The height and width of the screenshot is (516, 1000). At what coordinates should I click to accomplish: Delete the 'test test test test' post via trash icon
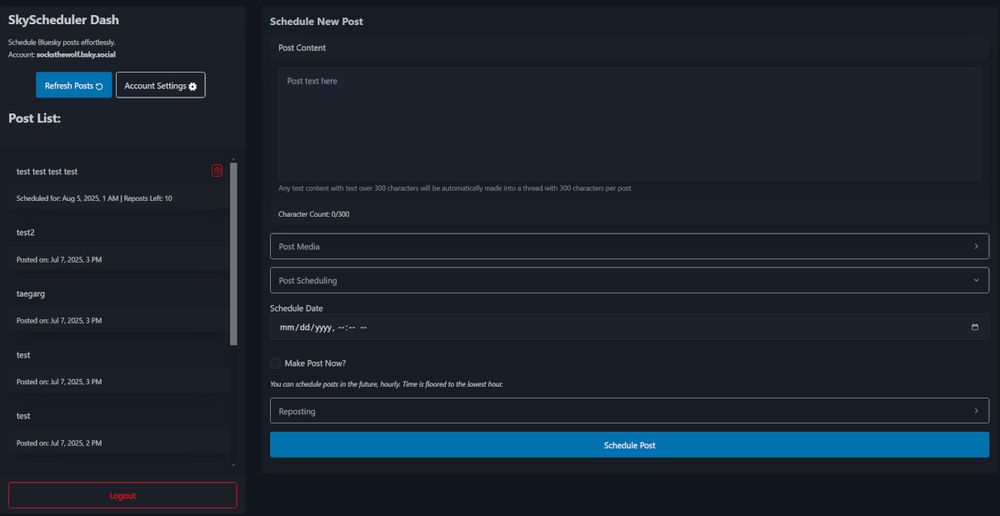click(217, 171)
